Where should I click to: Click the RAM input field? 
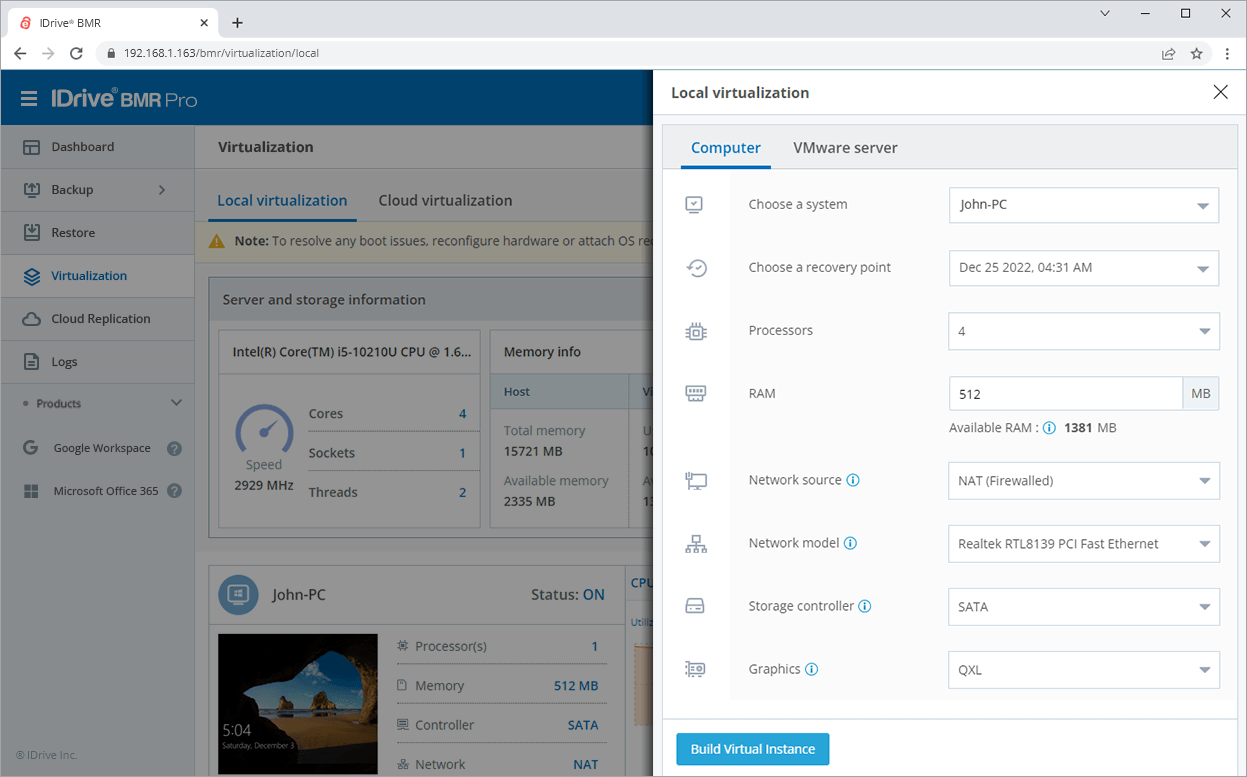(1065, 394)
